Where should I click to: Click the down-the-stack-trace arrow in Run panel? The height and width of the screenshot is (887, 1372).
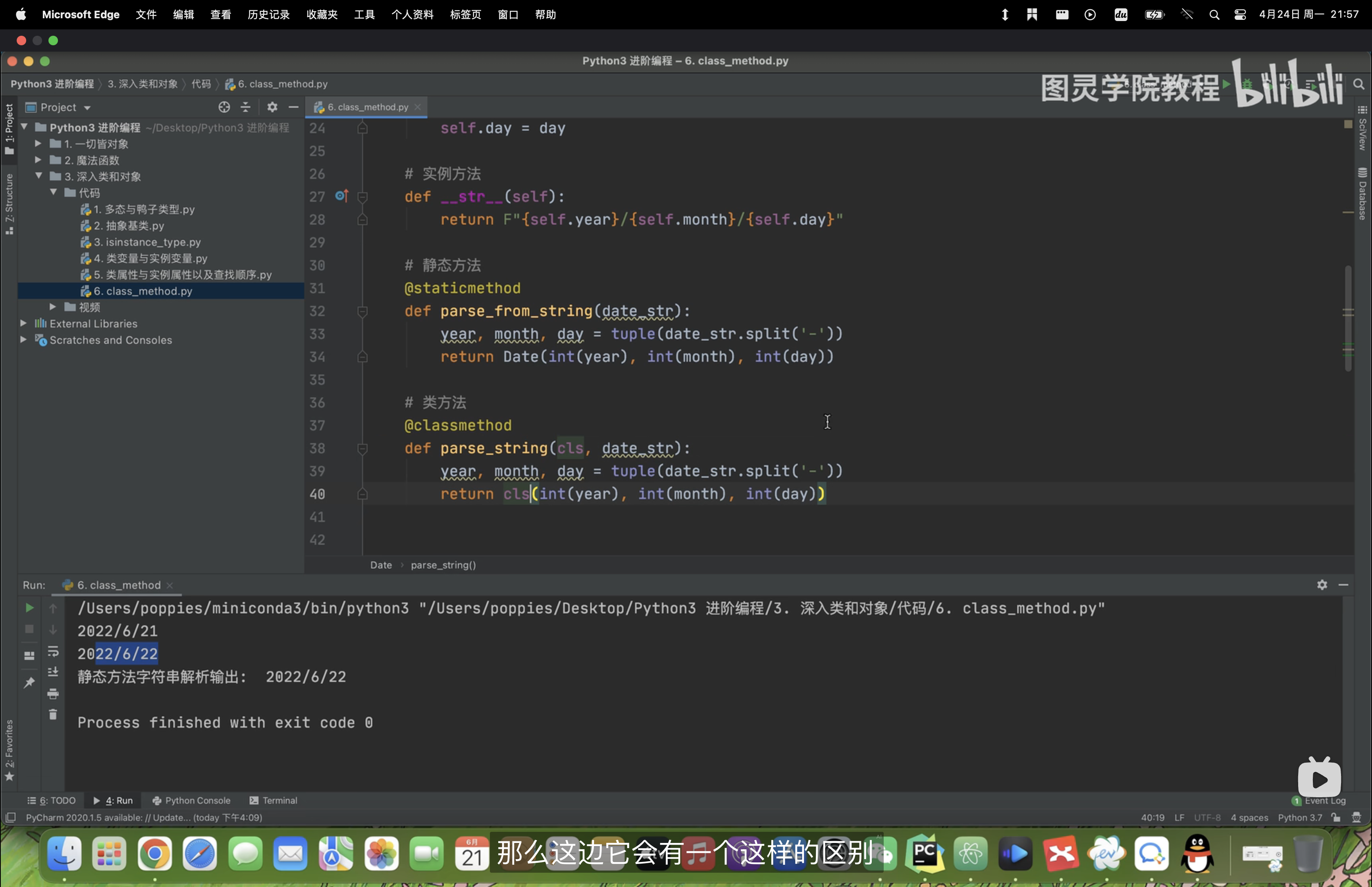tap(53, 630)
